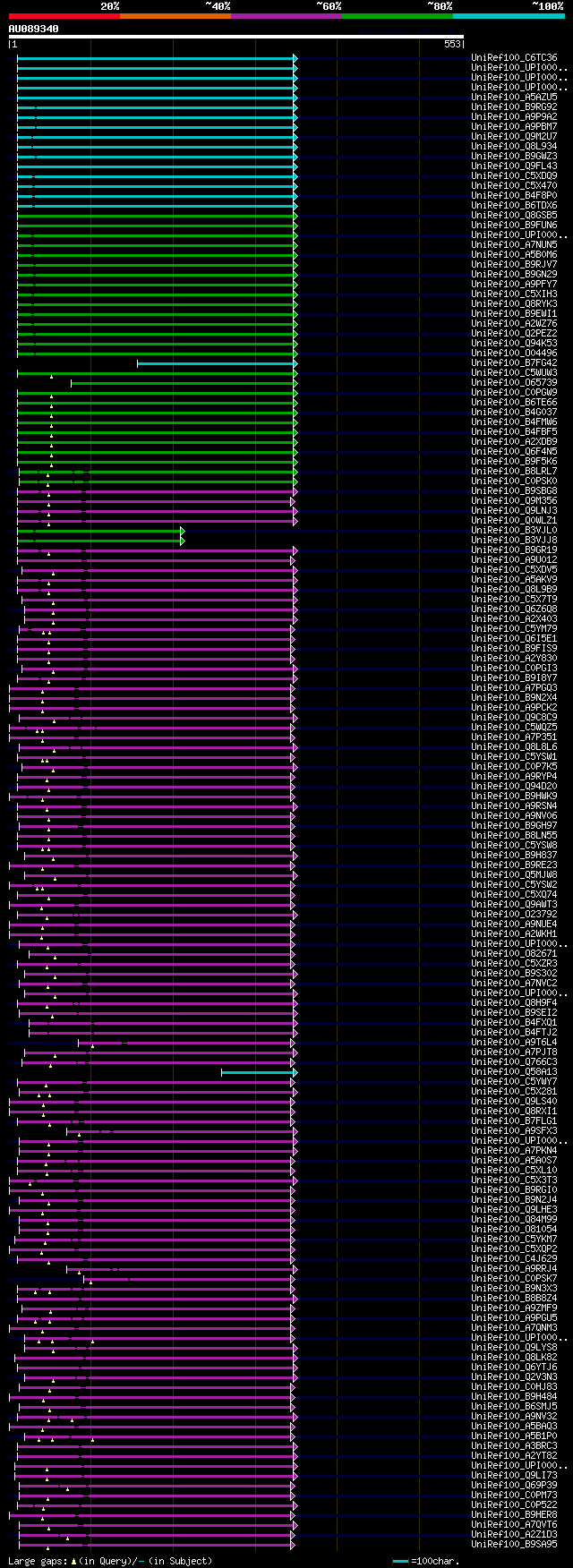
Task: Select the UniRef100_A7P351 entry
Action: point(514,737)
